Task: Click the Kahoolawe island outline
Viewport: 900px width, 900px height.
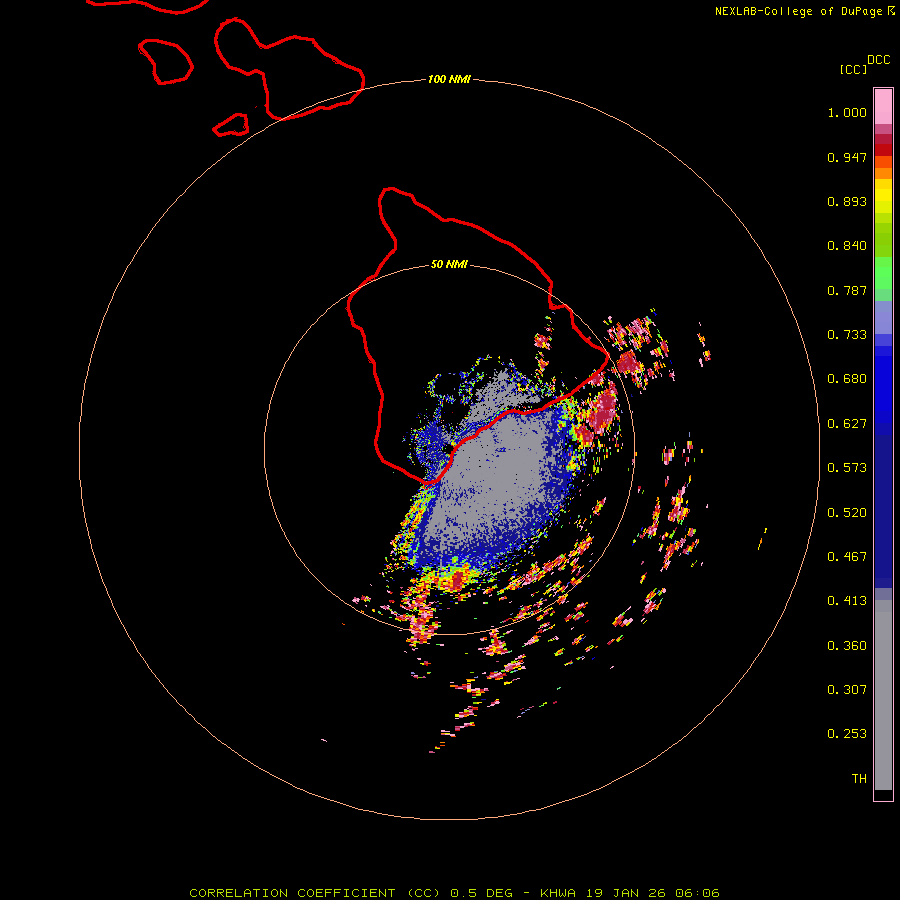Action: [x=231, y=125]
